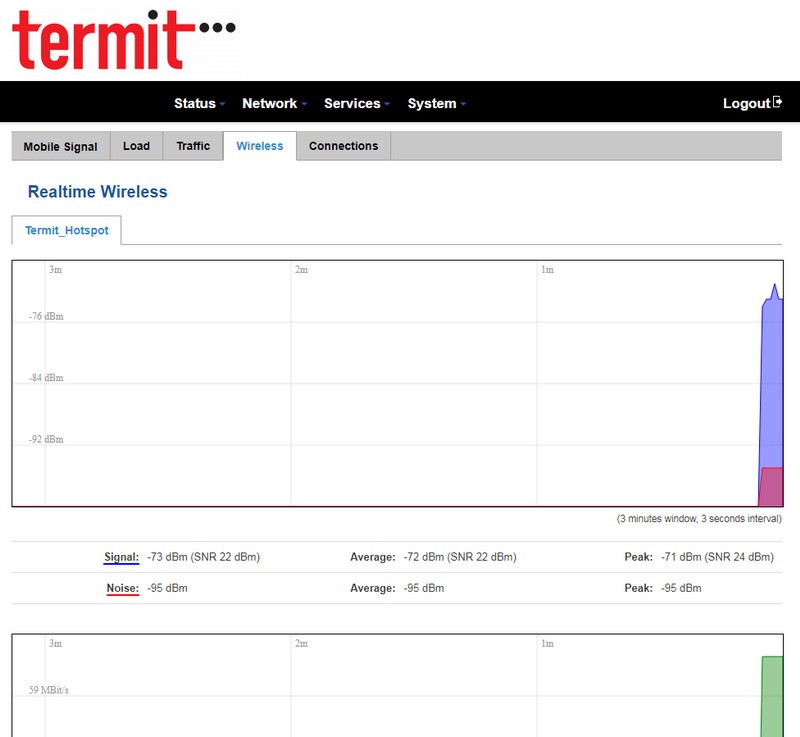Expand the Network menu
The image size is (800, 737).
274,104
